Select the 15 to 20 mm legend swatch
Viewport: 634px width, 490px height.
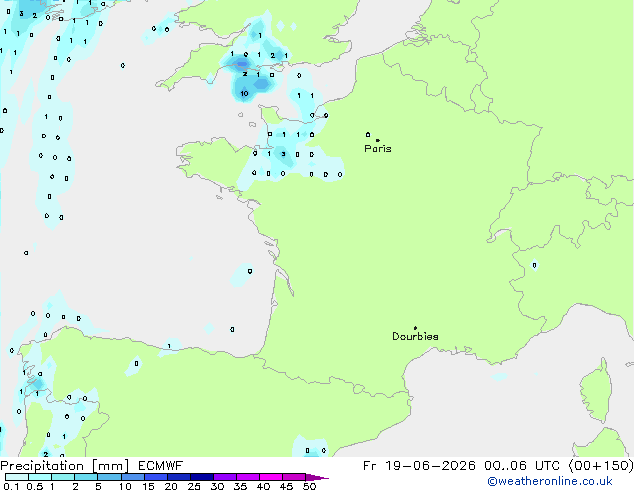click(156, 477)
